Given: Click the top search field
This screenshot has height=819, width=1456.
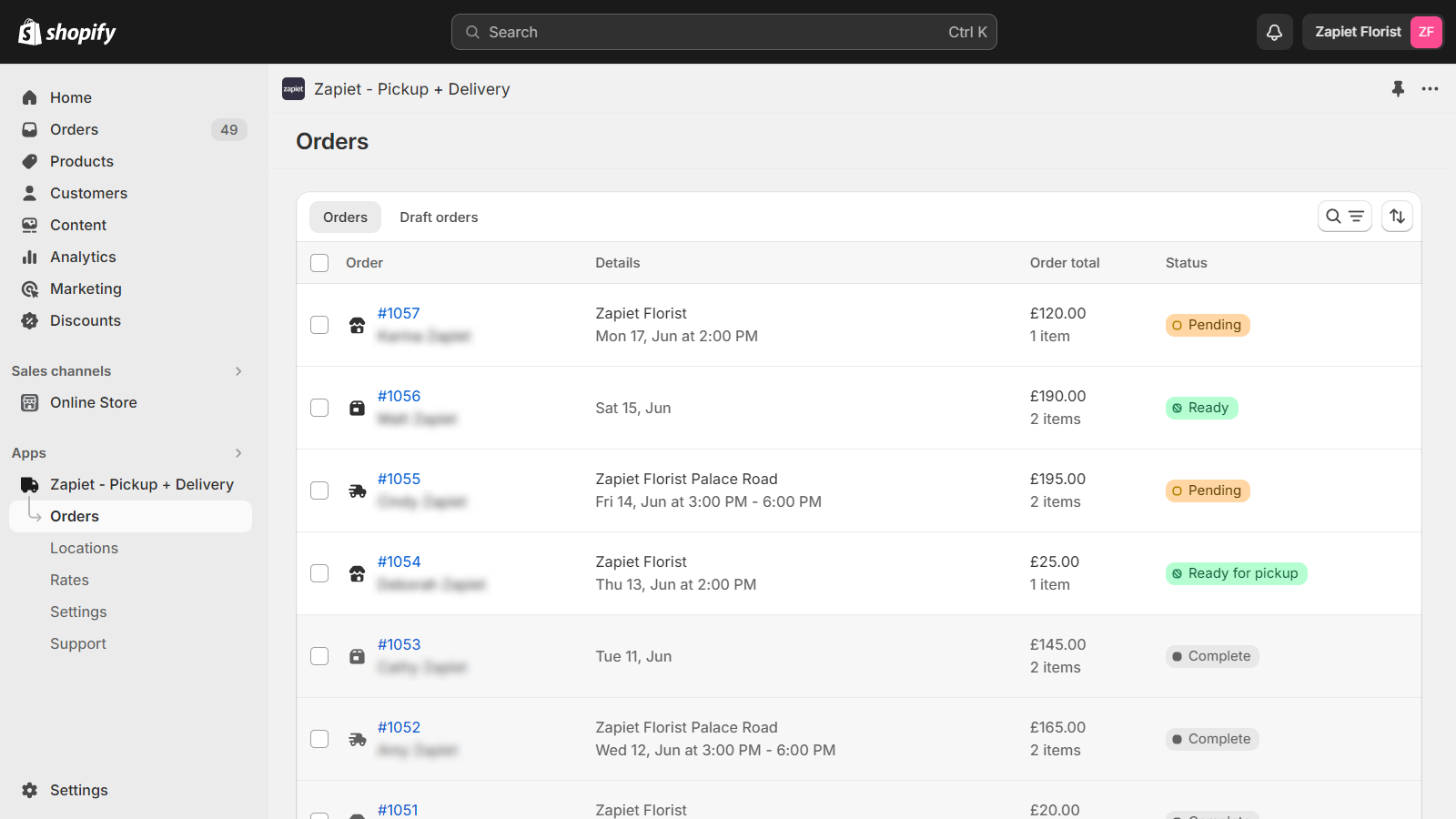Looking at the screenshot, I should coord(724,32).
